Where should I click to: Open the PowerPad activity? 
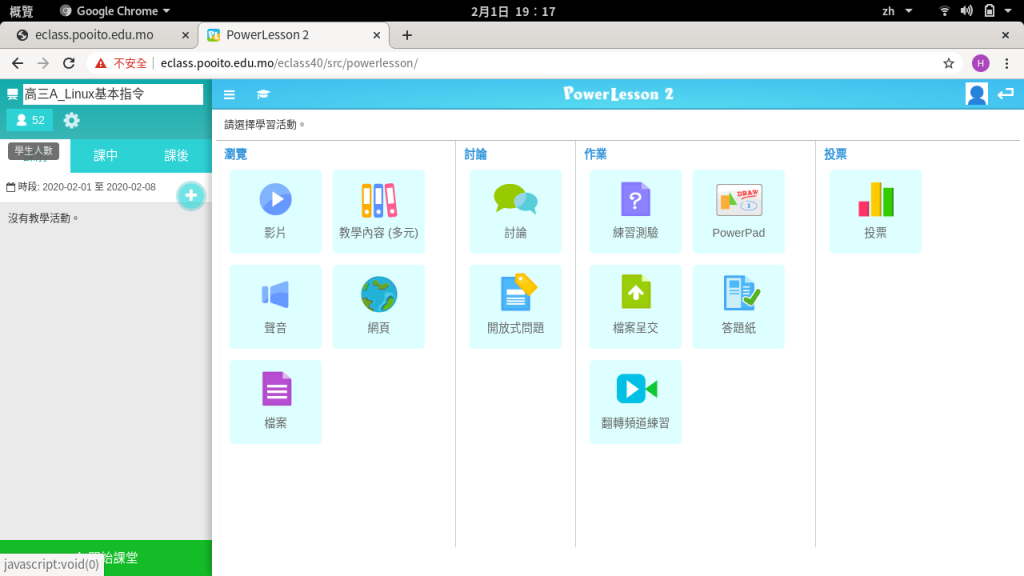pyautogui.click(x=738, y=211)
